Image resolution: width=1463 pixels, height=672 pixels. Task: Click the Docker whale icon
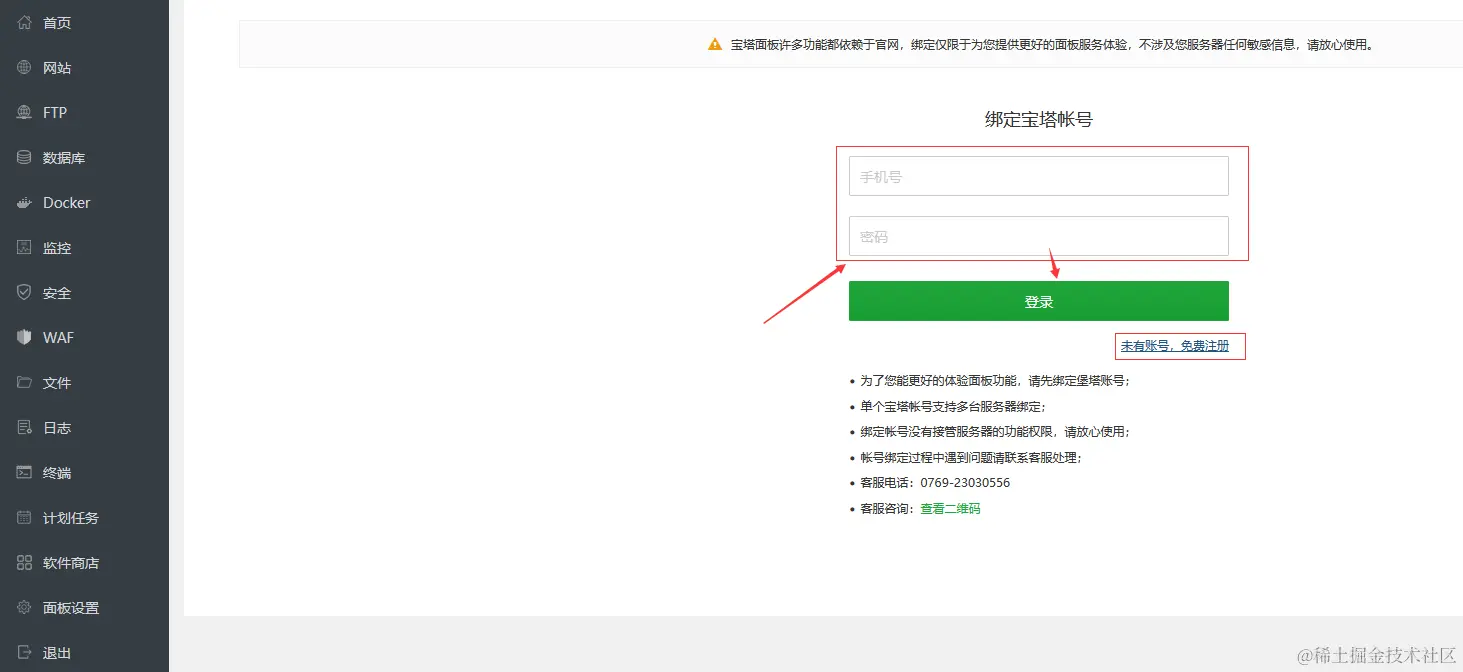25,202
